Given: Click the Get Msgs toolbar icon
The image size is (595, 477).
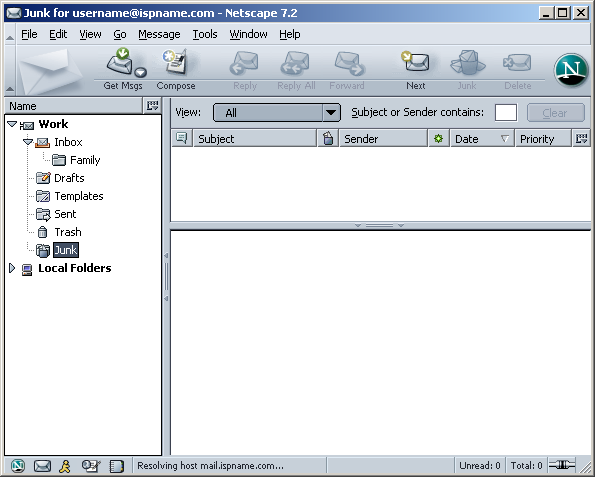Looking at the screenshot, I should pos(120,62).
